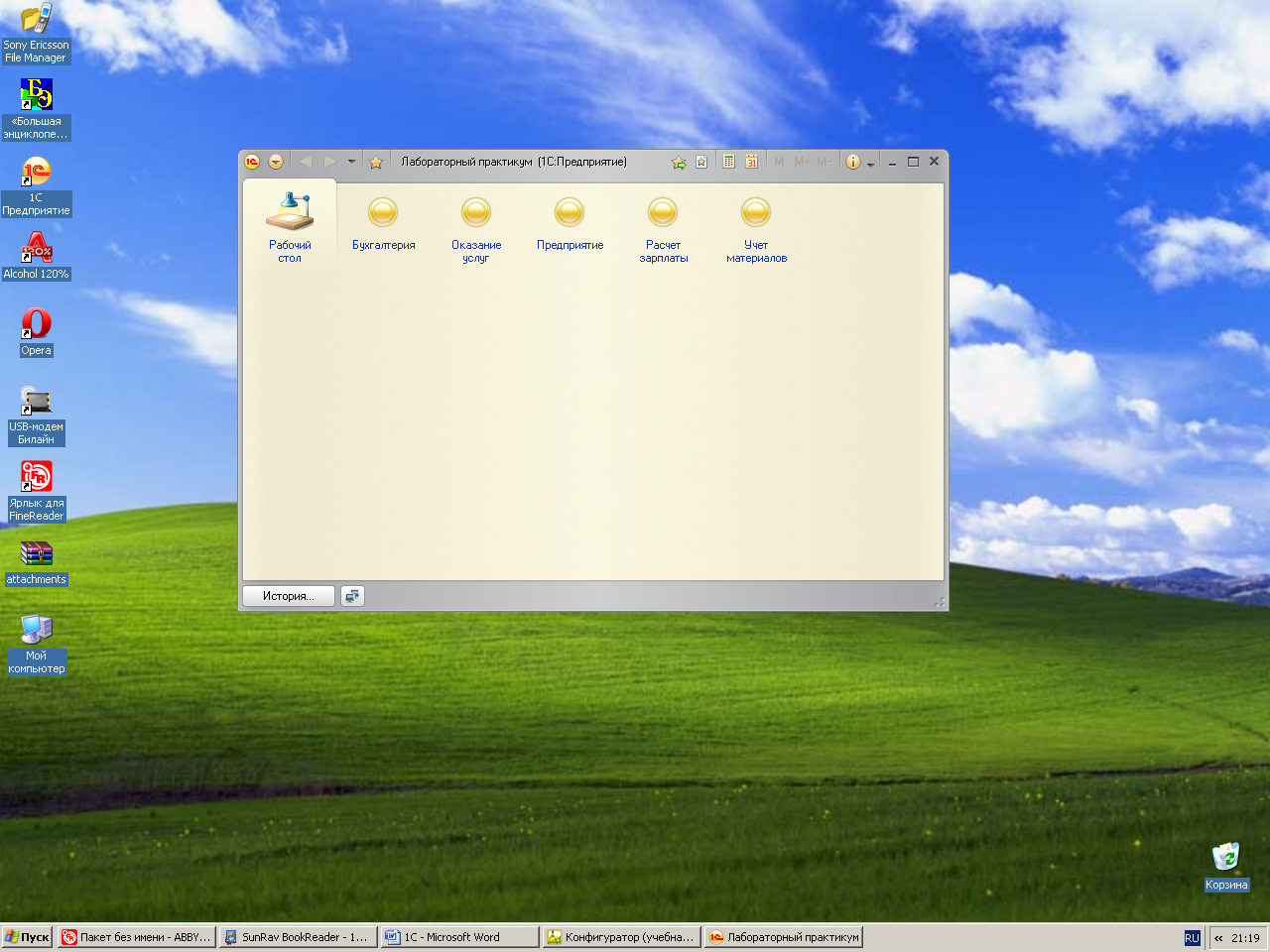The width and height of the screenshot is (1270, 952).
Task: Close the Лабораторный практикум window
Action: pos(934,162)
